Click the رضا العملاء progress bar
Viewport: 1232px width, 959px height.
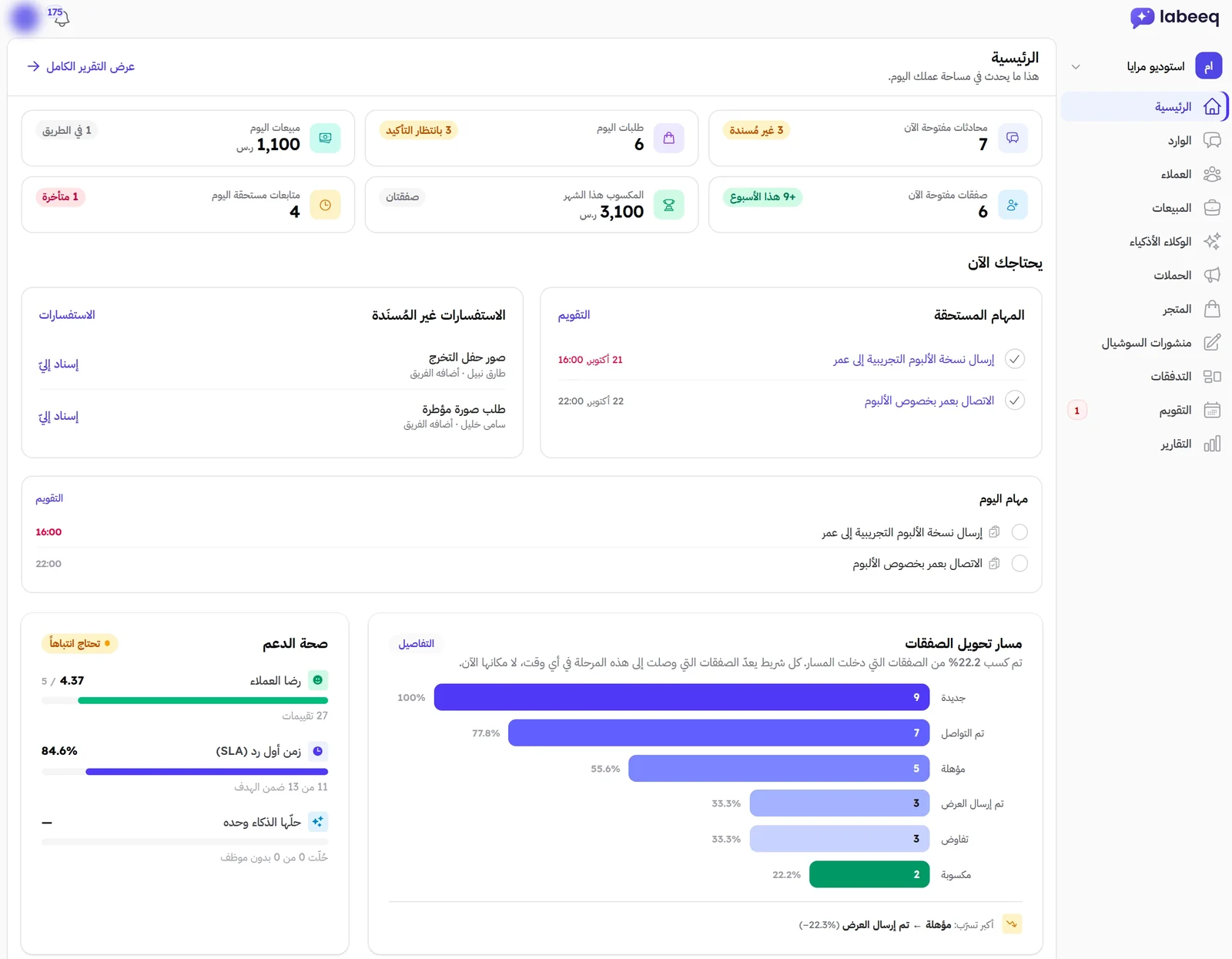185,700
